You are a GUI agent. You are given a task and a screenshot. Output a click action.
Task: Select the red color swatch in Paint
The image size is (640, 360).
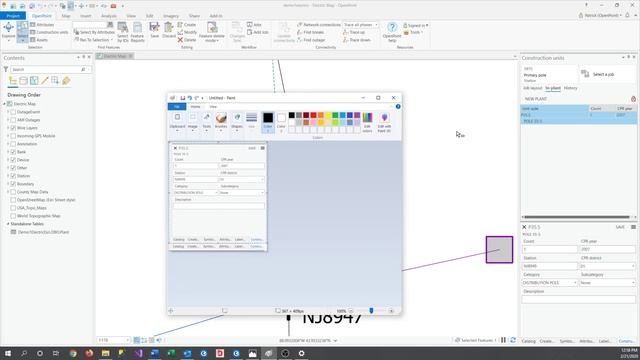coord(313,116)
